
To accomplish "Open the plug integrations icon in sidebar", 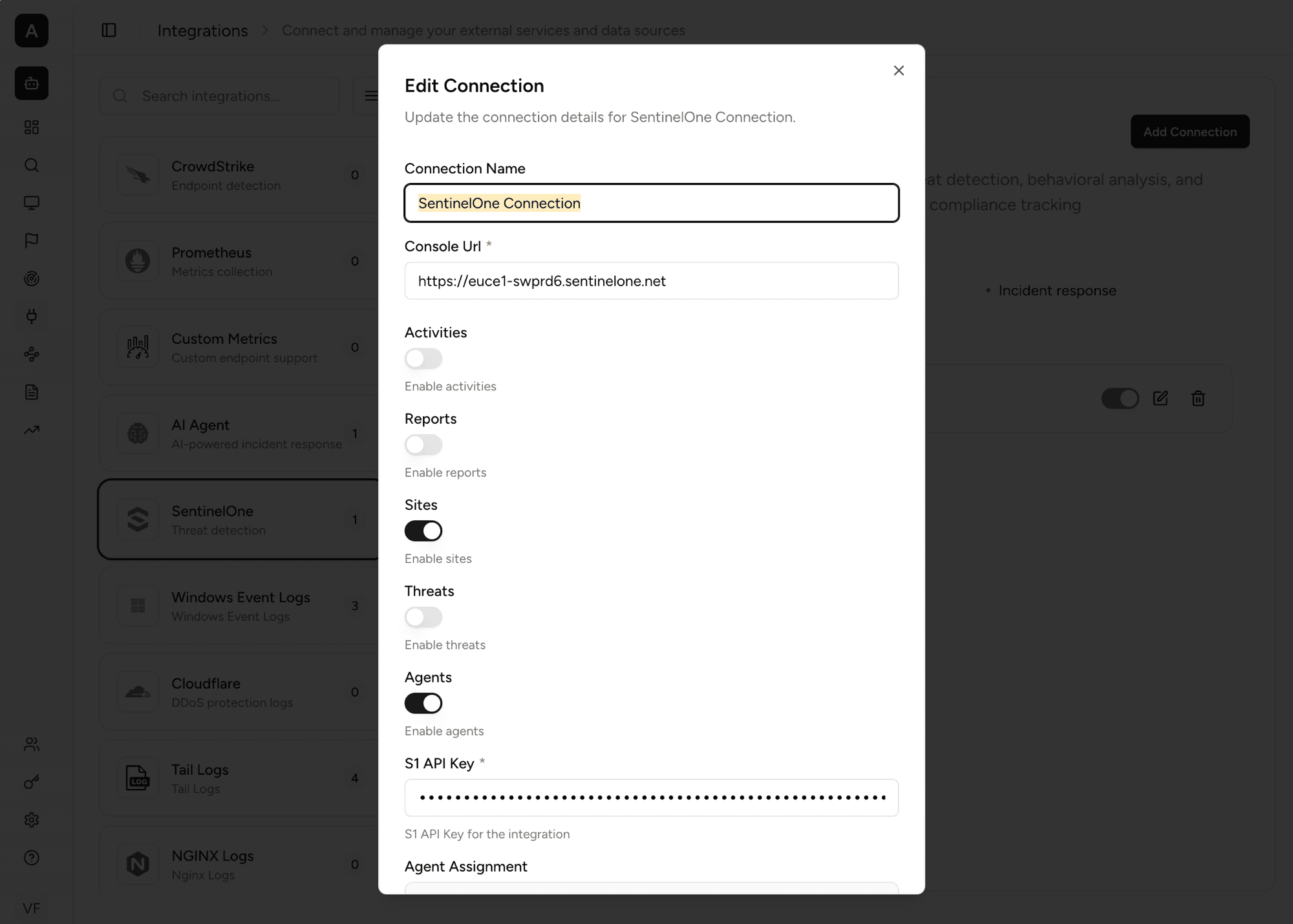I will click(x=32, y=316).
